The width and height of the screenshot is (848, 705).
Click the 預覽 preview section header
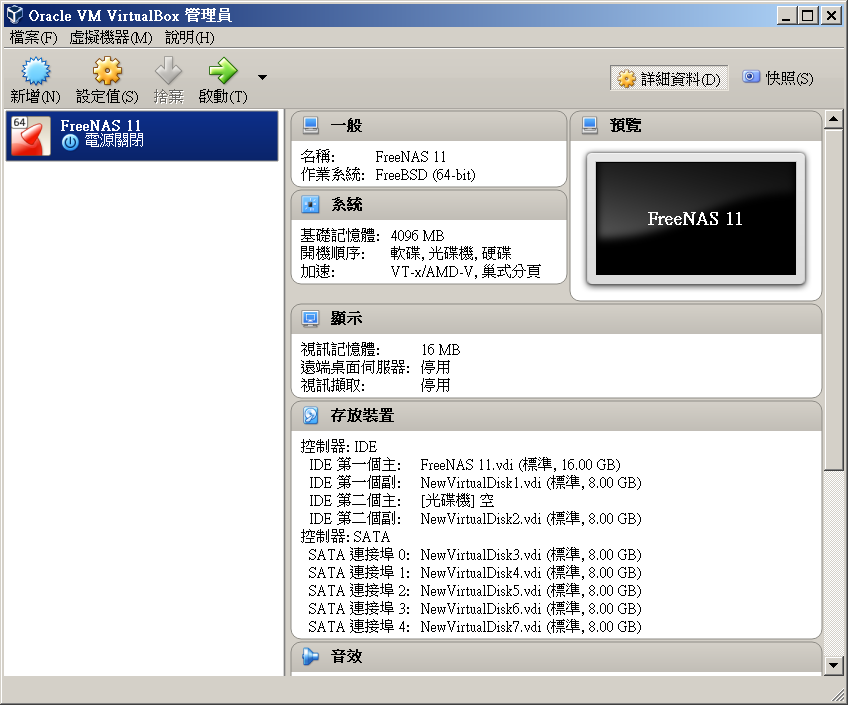point(696,126)
